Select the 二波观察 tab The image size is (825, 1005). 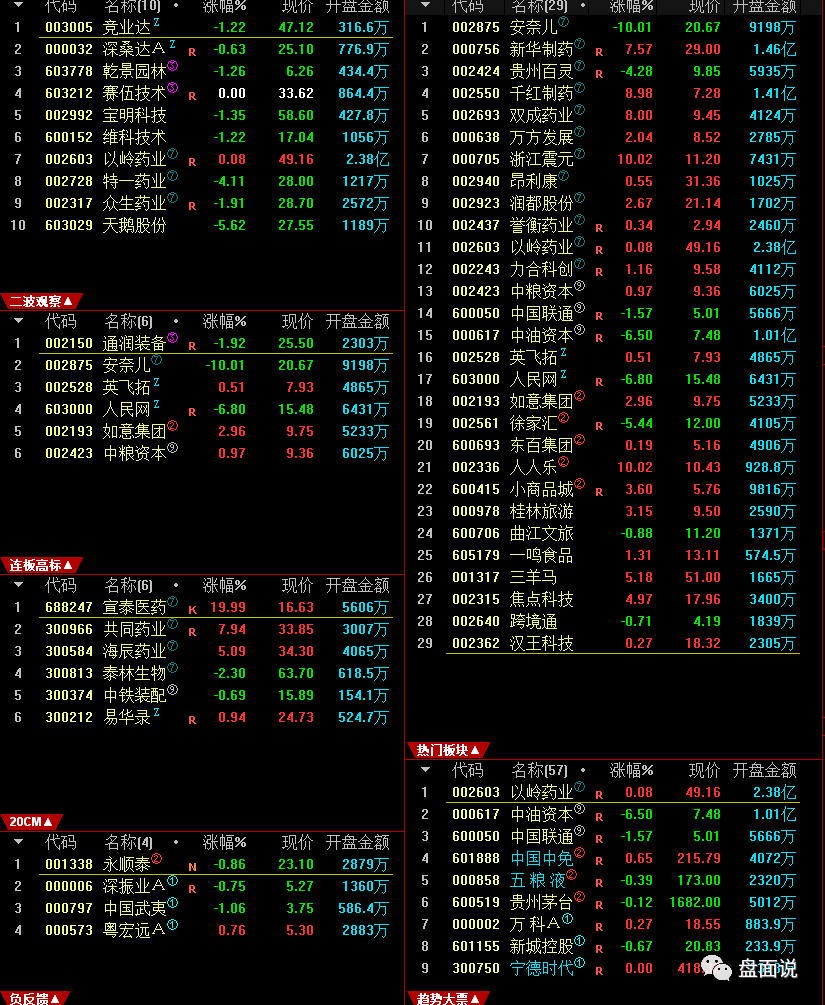pyautogui.click(x=41, y=301)
